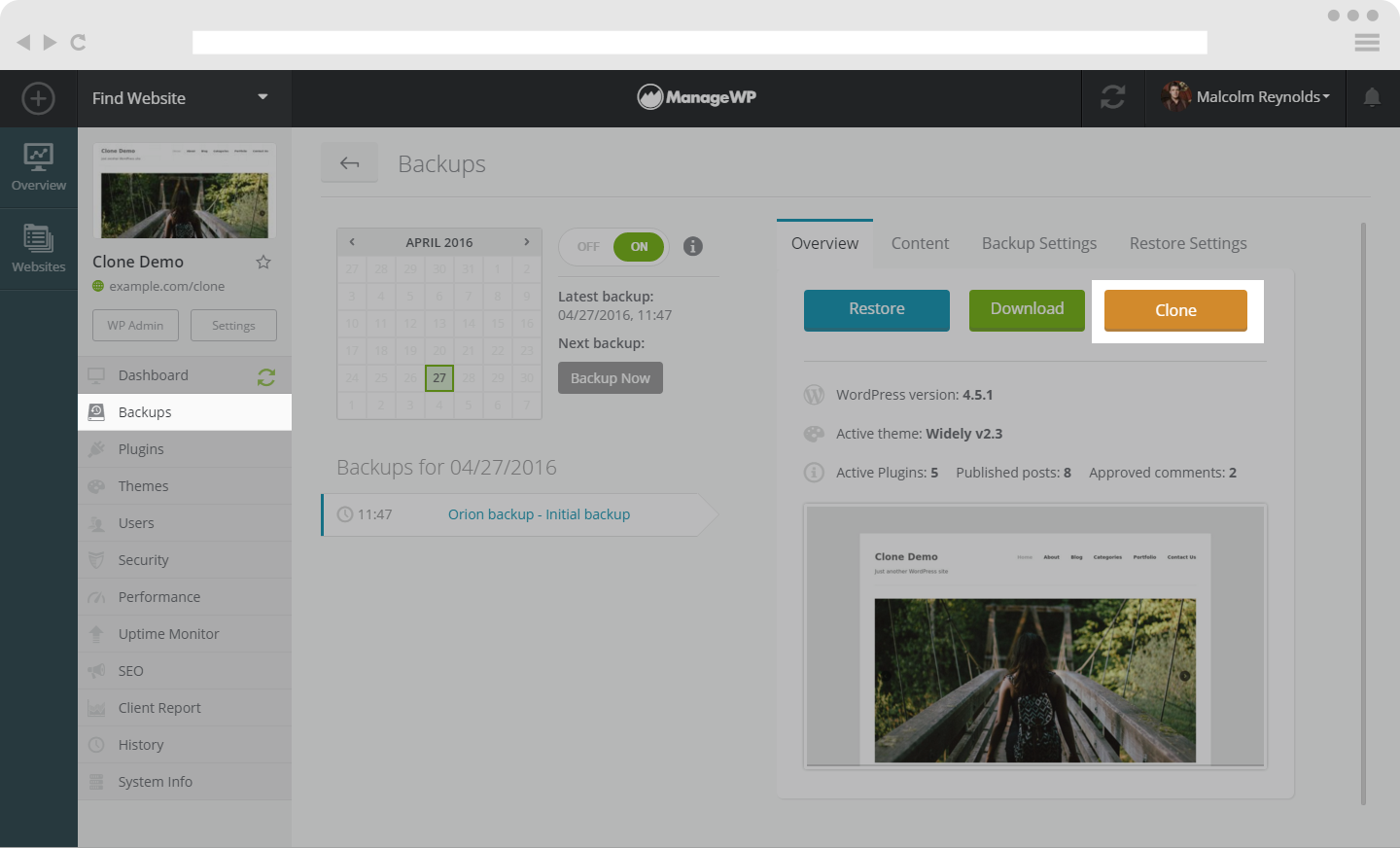1400x848 pixels.
Task: Go to previous month in calendar
Action: point(352,242)
